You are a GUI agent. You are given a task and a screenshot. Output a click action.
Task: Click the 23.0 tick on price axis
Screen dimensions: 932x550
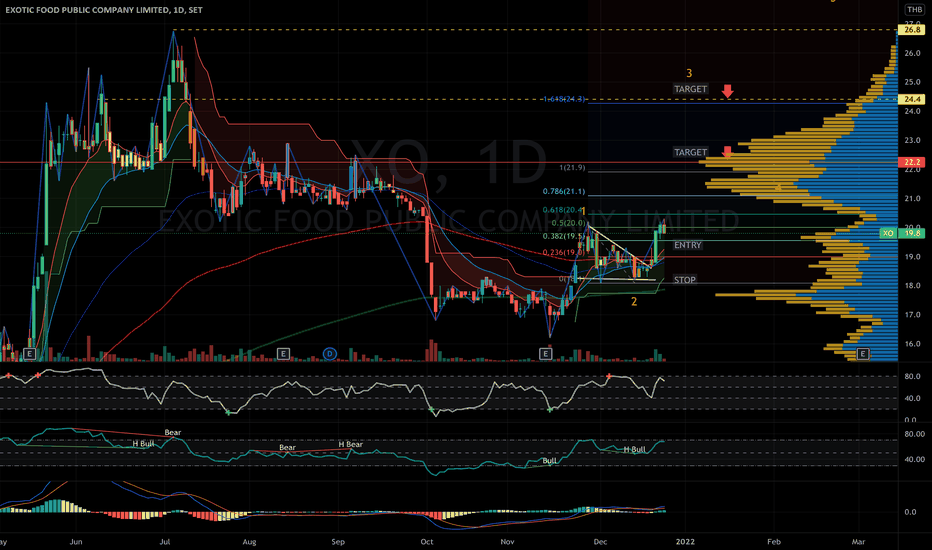pyautogui.click(x=912, y=140)
